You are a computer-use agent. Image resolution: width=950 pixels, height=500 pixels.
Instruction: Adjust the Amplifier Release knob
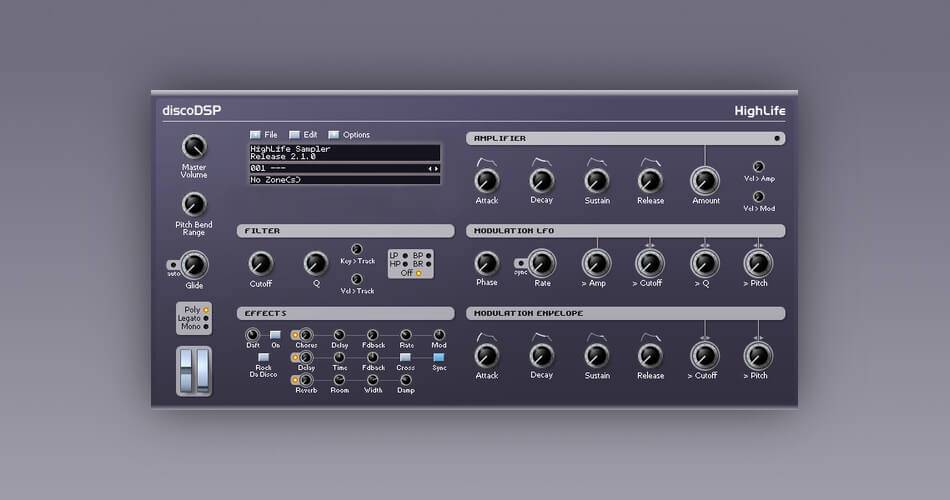[650, 181]
